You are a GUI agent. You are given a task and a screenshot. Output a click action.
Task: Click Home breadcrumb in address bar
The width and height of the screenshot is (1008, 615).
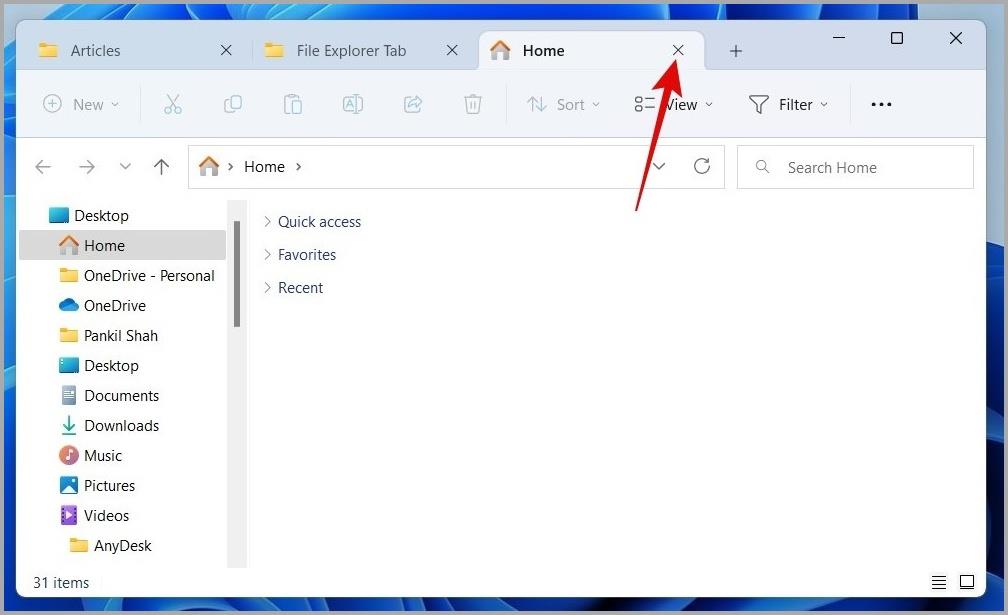point(264,167)
